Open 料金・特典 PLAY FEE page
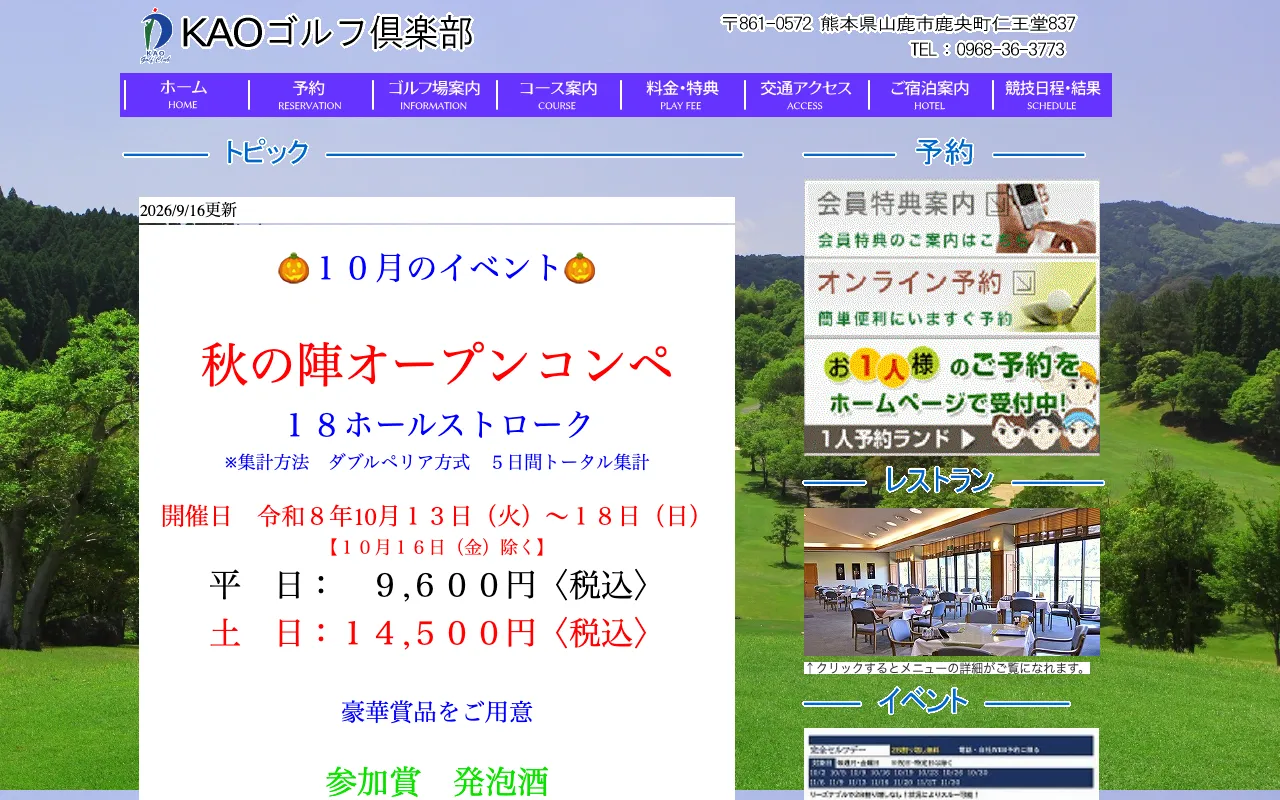The image size is (1280, 800). click(682, 95)
